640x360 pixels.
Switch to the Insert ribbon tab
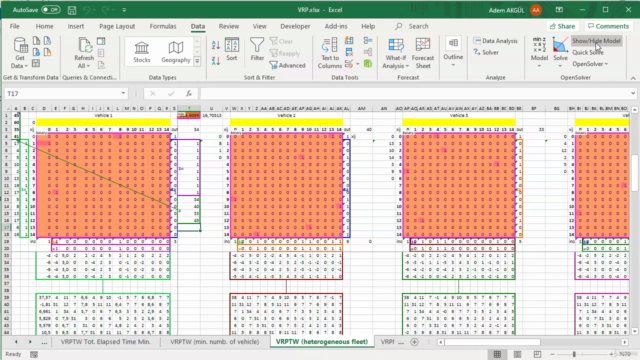point(76,26)
